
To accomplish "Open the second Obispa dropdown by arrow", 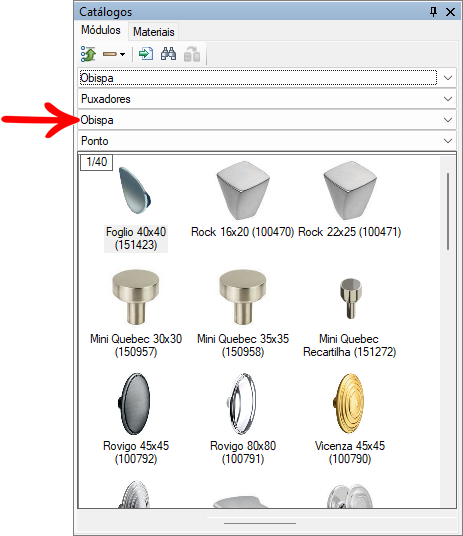I will 448,120.
